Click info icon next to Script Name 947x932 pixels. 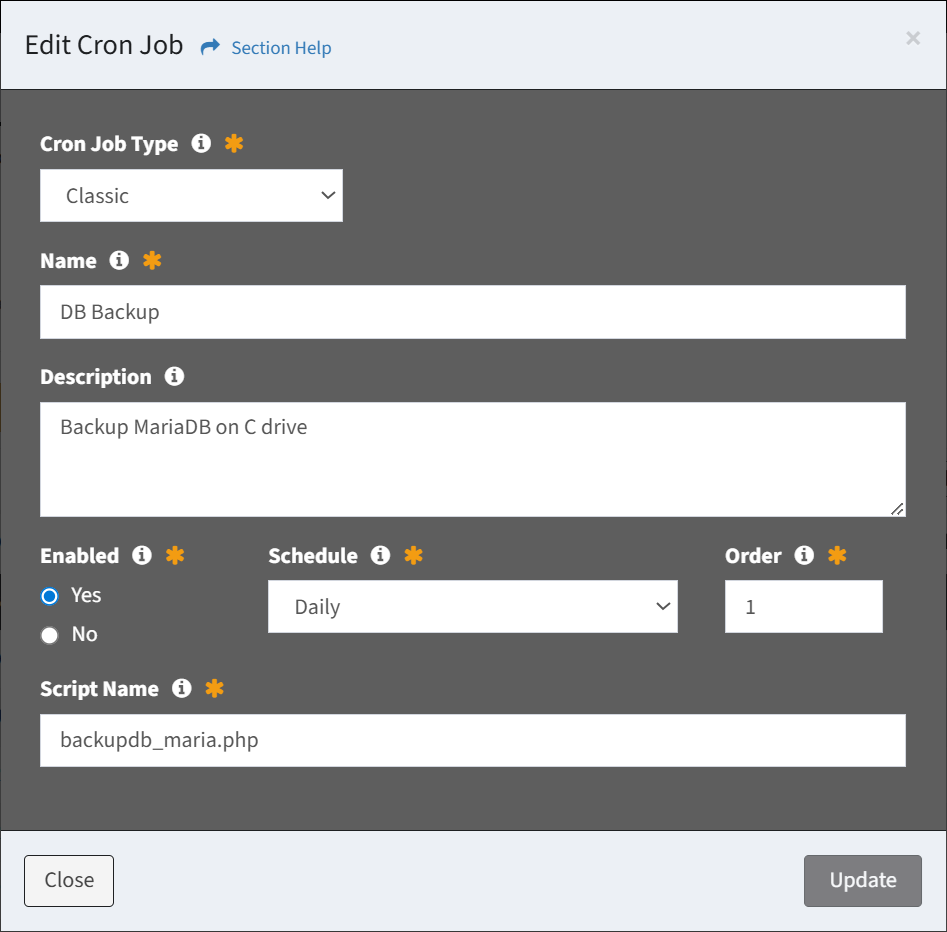[181, 688]
